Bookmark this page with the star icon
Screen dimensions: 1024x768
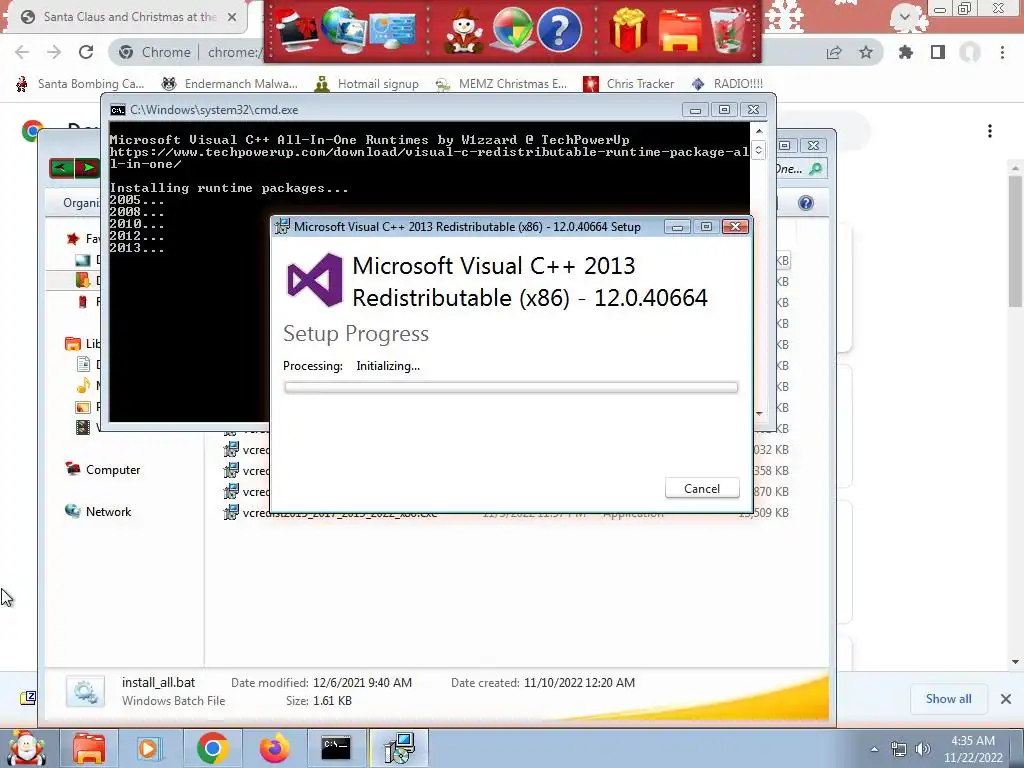pos(866,52)
